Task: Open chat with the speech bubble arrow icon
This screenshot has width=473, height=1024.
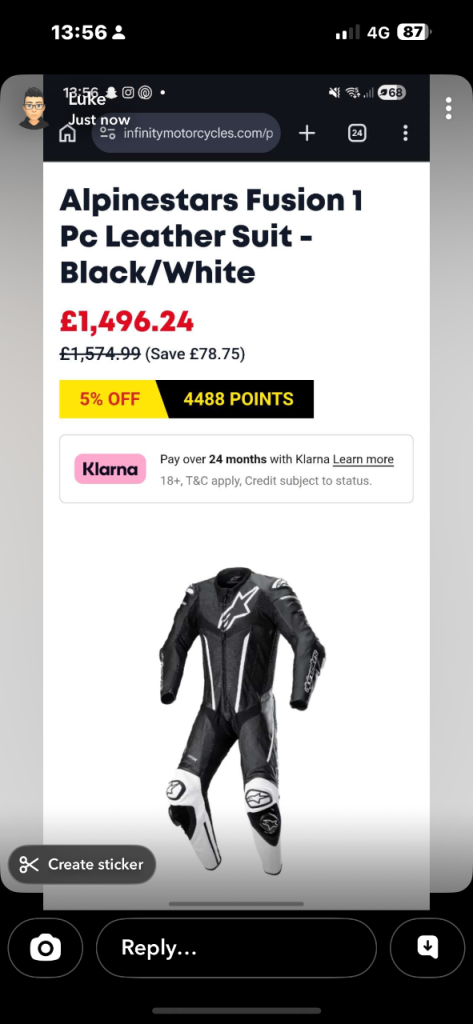Action: (427, 948)
